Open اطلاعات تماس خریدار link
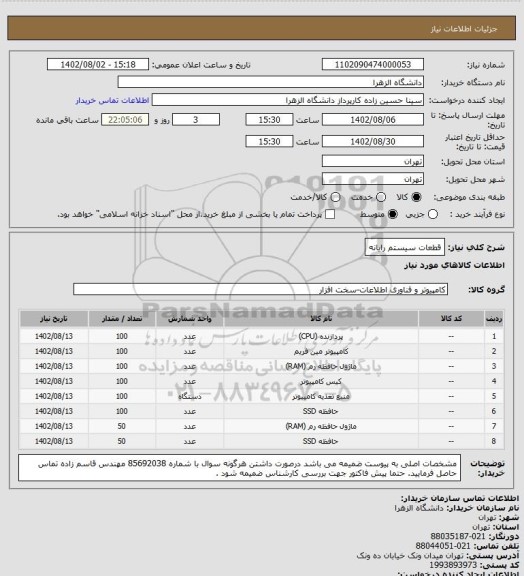This screenshot has height=576, width=524. click(112, 100)
